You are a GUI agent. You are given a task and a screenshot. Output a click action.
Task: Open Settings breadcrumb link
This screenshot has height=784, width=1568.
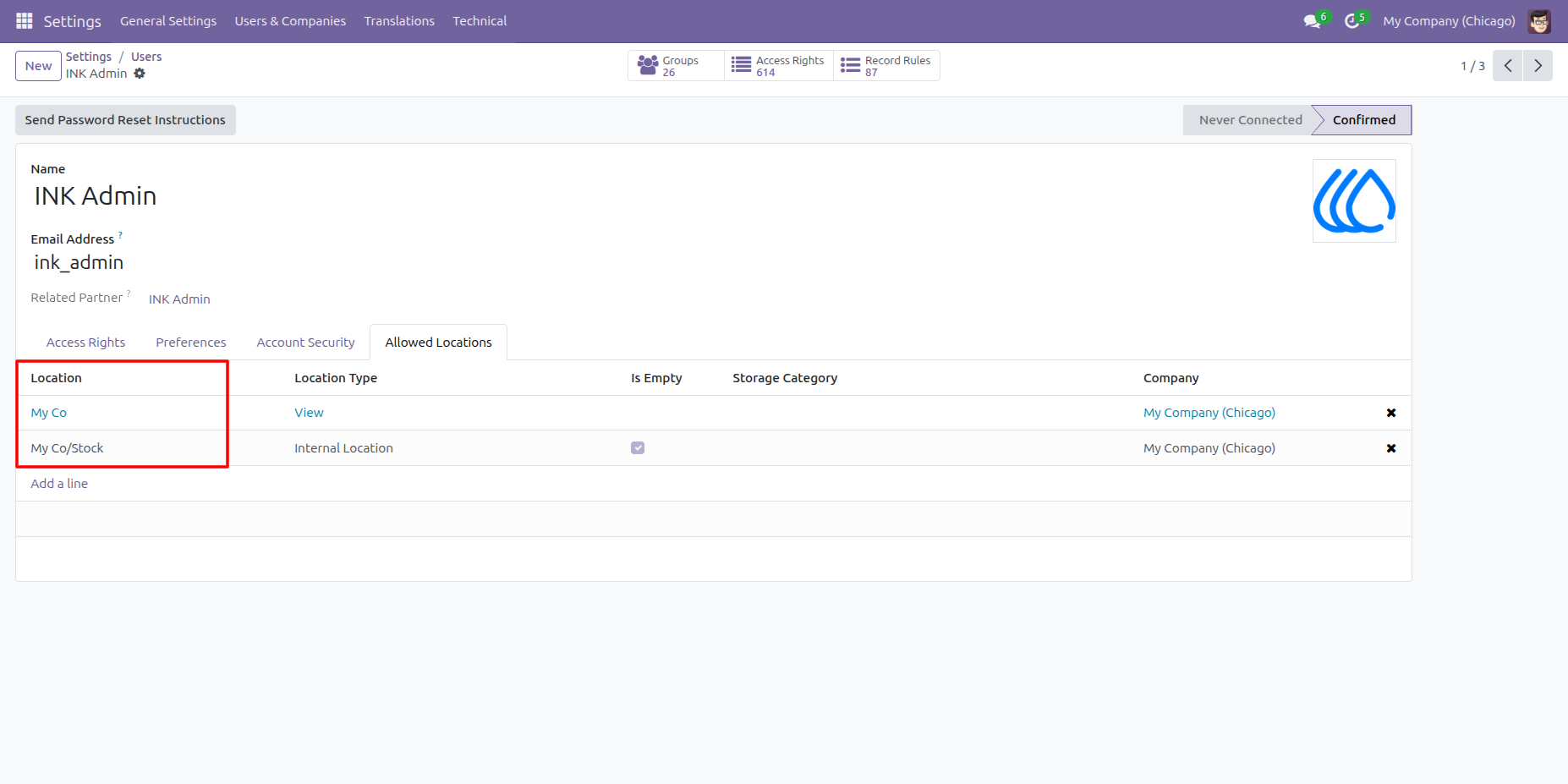89,57
